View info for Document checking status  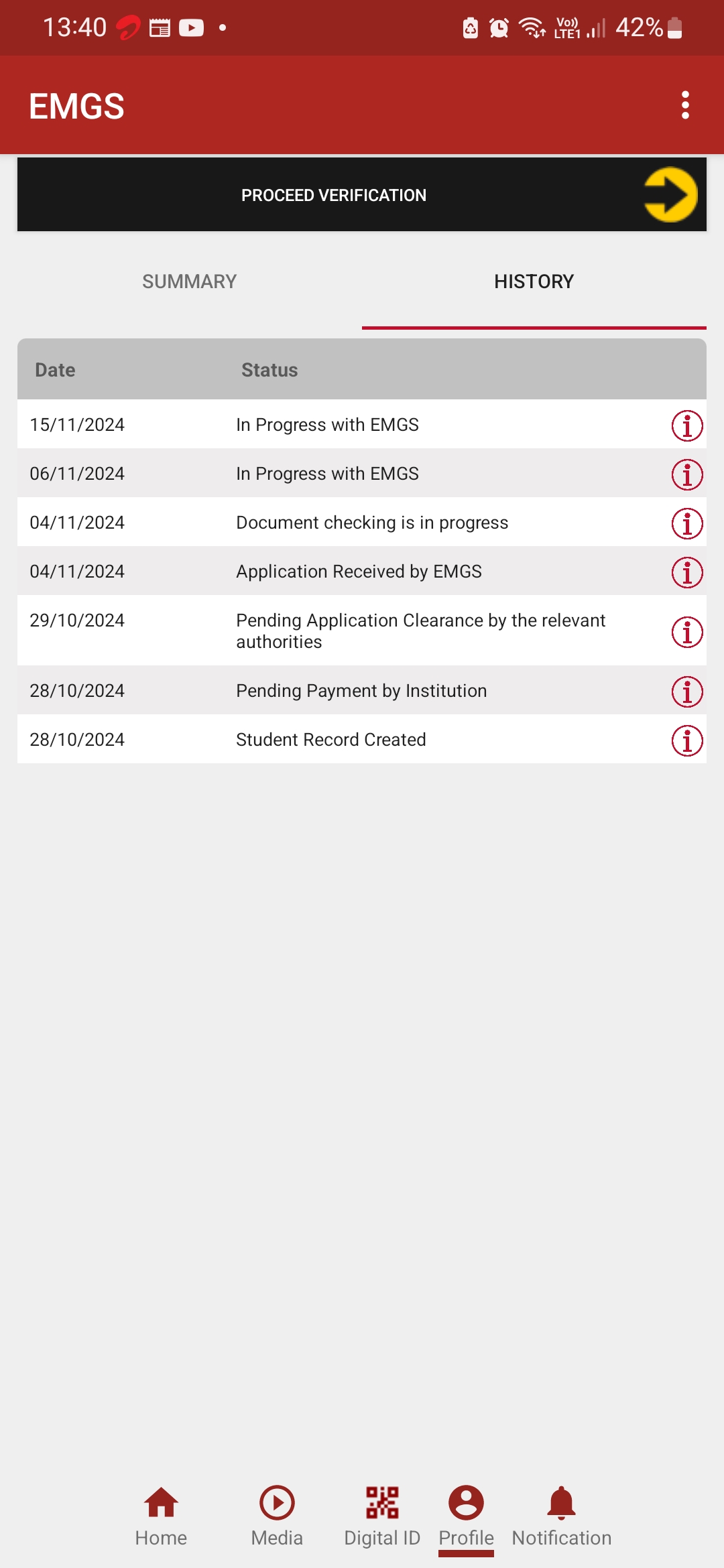(x=687, y=523)
